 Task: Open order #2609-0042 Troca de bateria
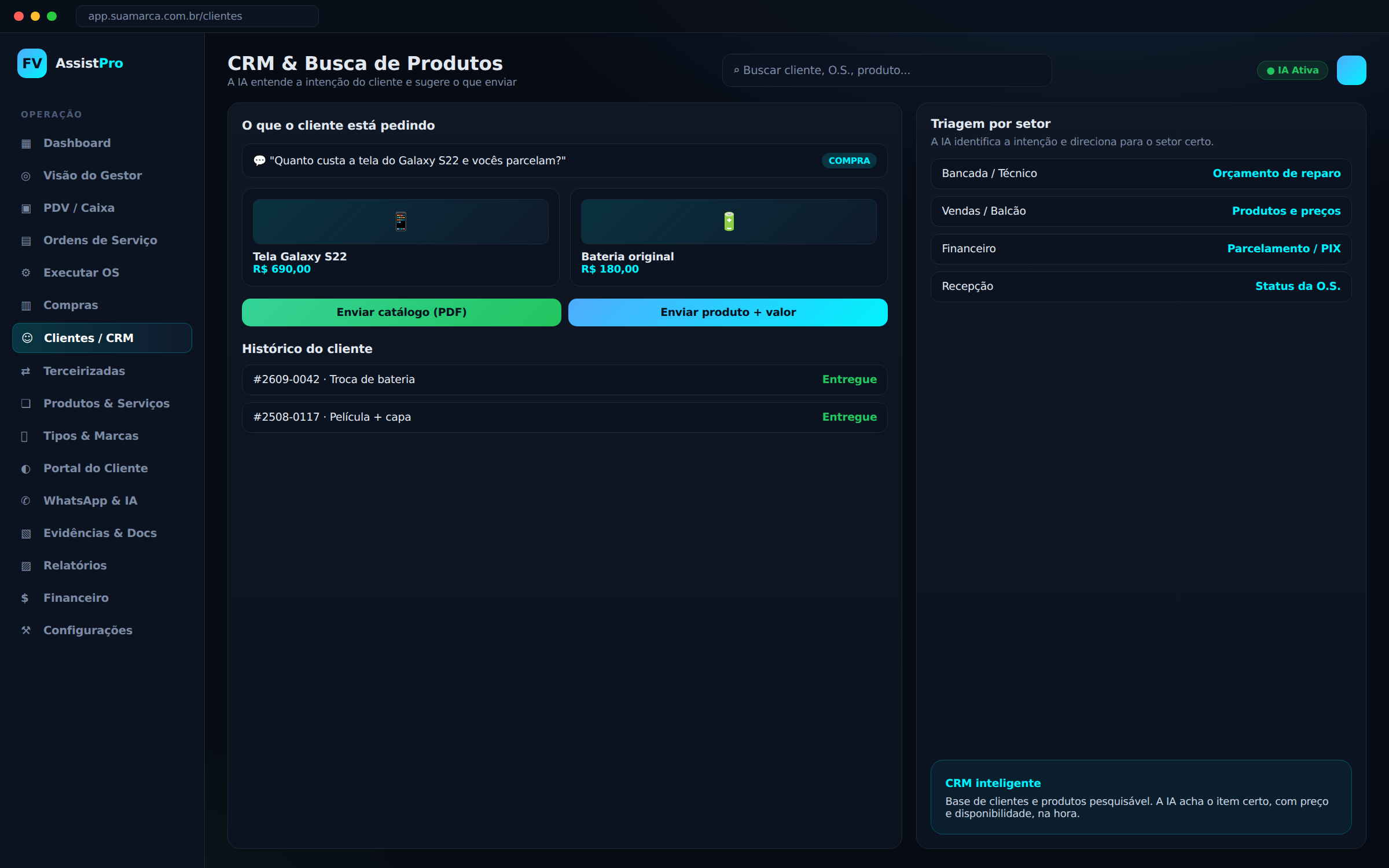pos(564,380)
